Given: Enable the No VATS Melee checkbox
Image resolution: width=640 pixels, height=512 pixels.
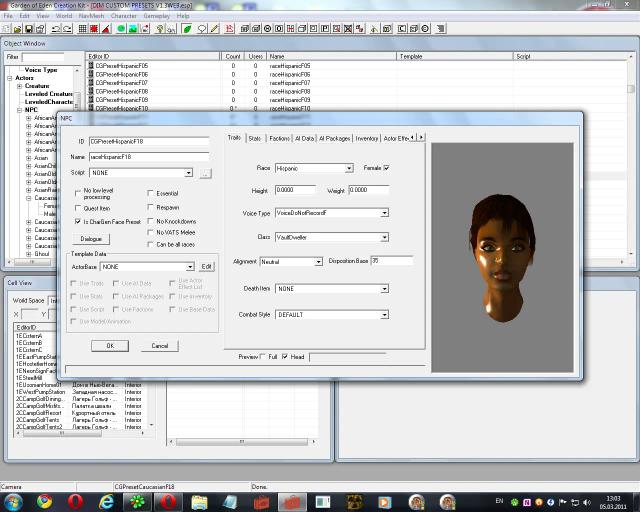Looking at the screenshot, I should point(150,232).
